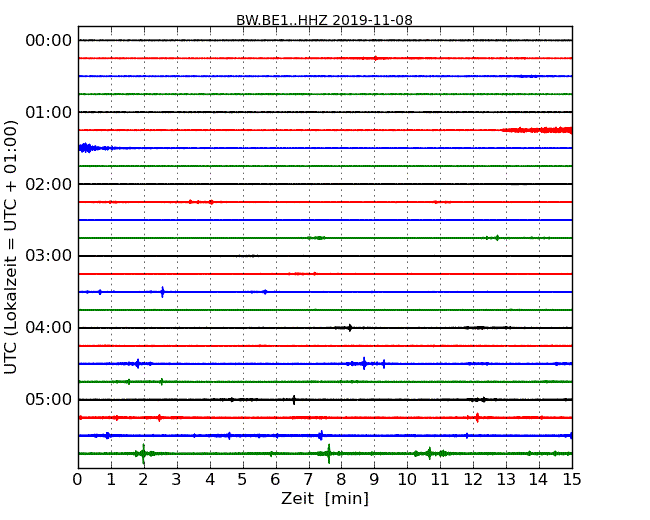Click the x-axis tick label 2
Viewport: 650px width, 520px height.
tap(143, 480)
